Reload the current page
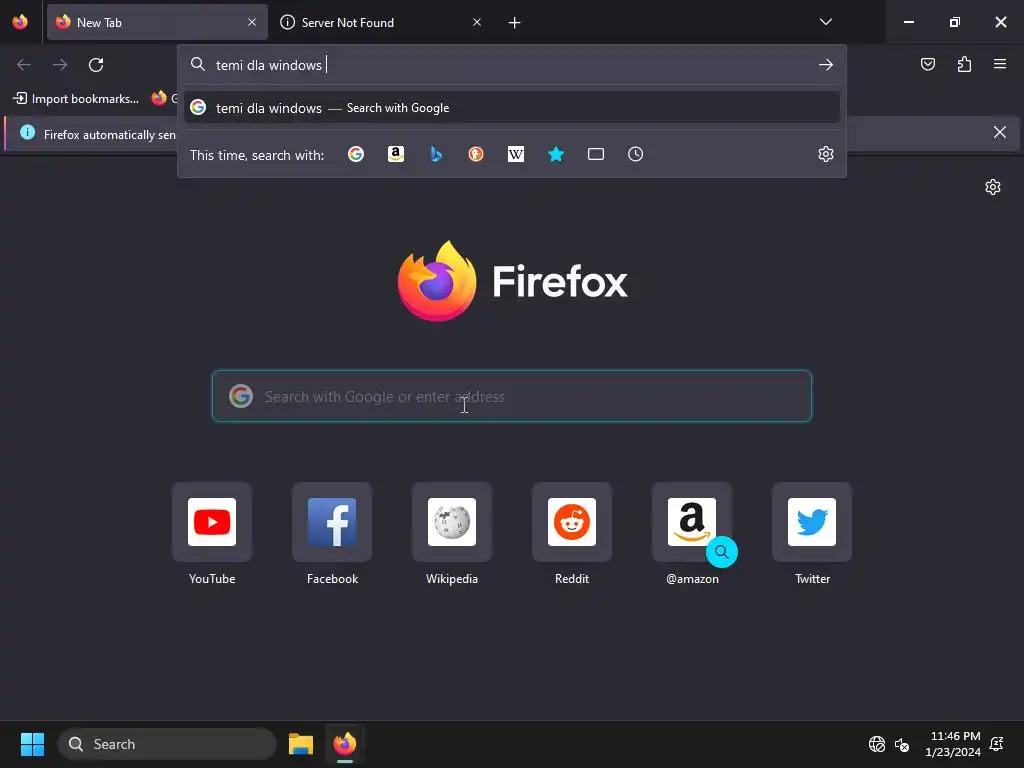 [96, 65]
